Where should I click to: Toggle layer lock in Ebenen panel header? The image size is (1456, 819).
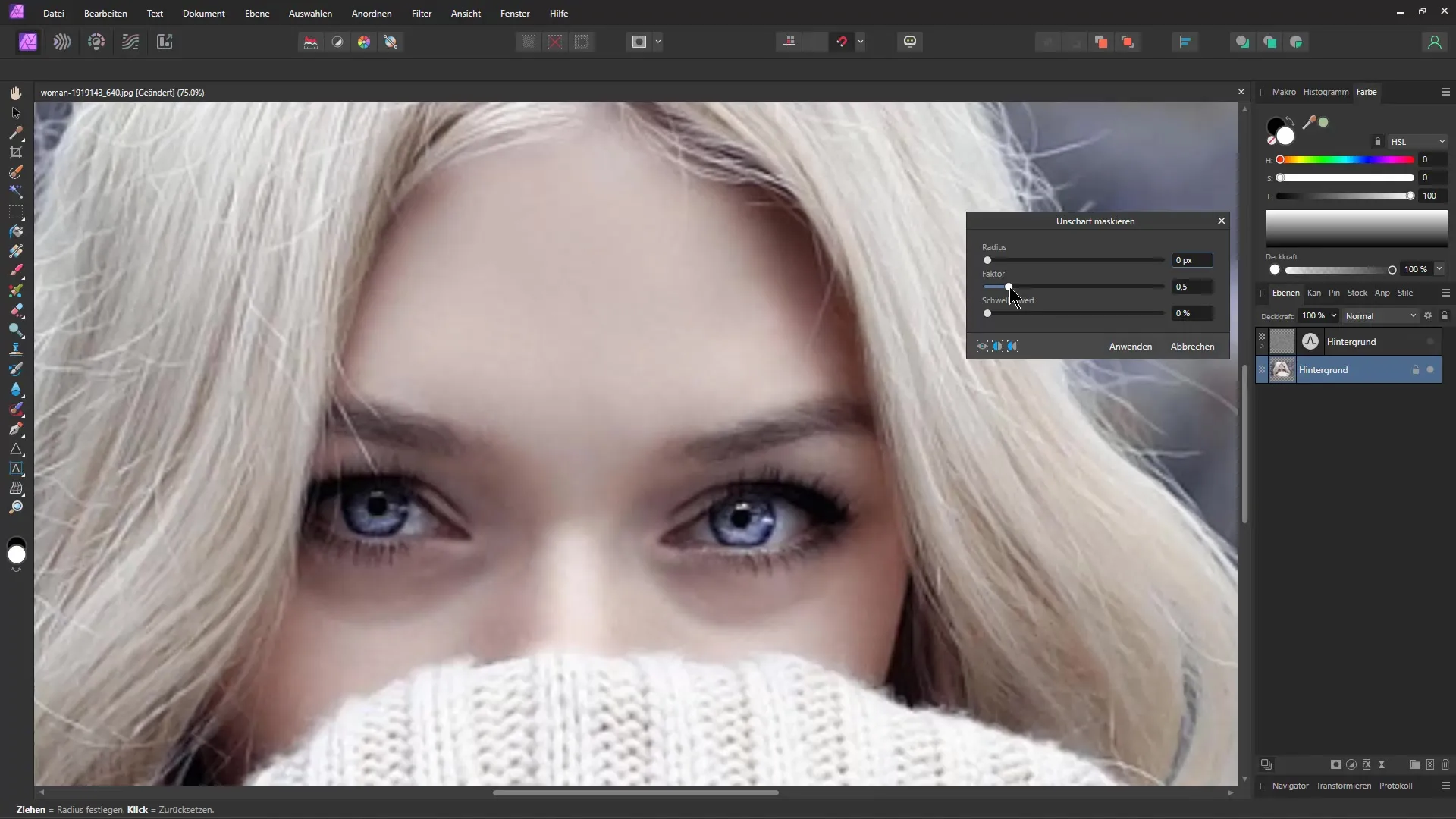click(1445, 315)
